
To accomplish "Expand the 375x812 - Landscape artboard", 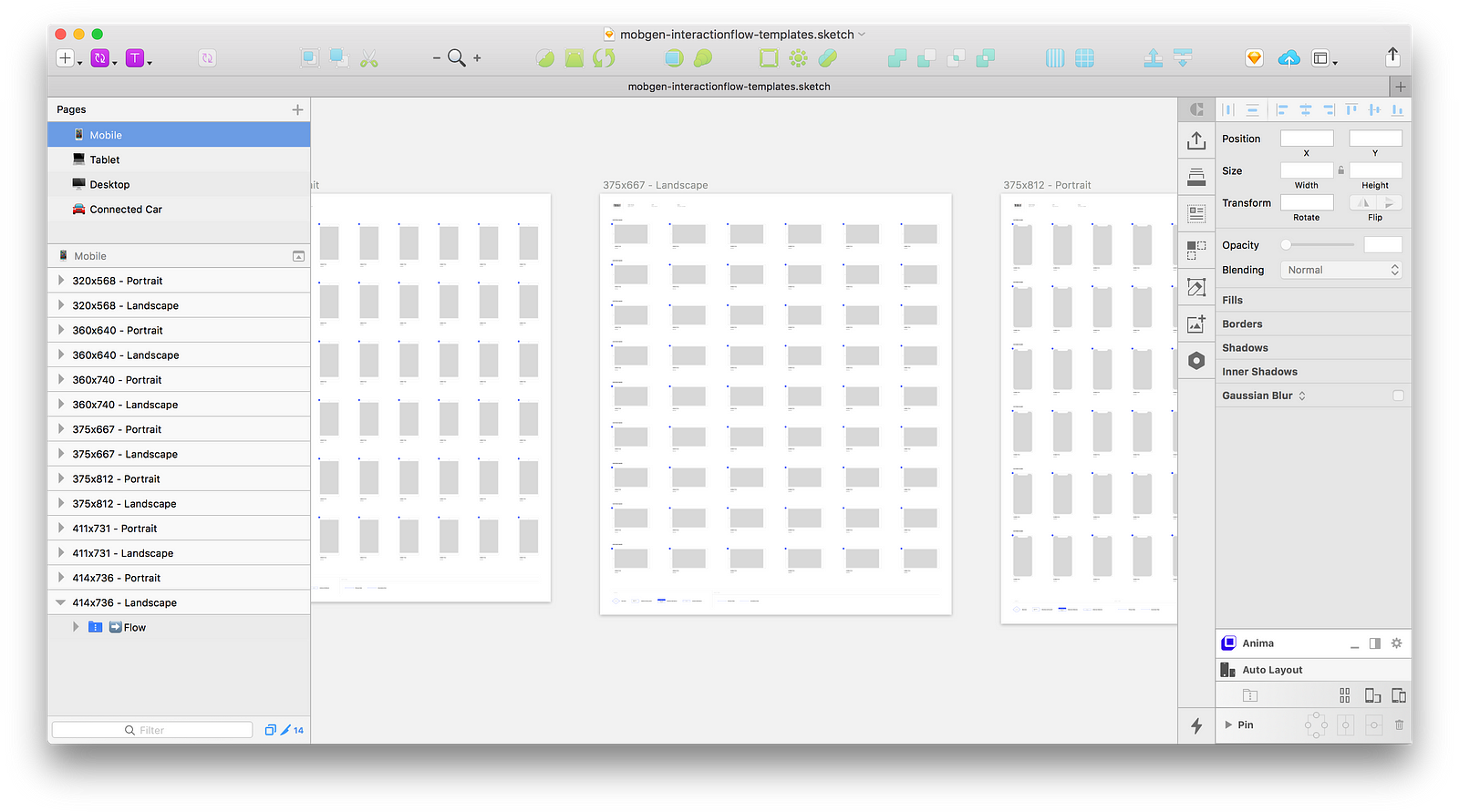I will (x=61, y=503).
